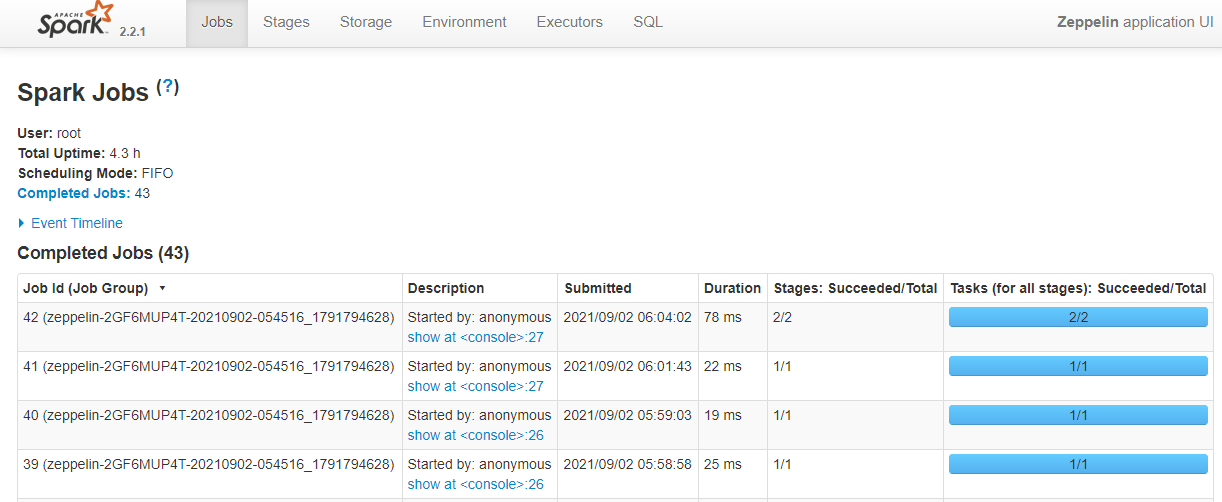Viewport: 1222px width, 502px height.
Task: Click job 41's 1/1 progress bar
Action: point(1078,366)
